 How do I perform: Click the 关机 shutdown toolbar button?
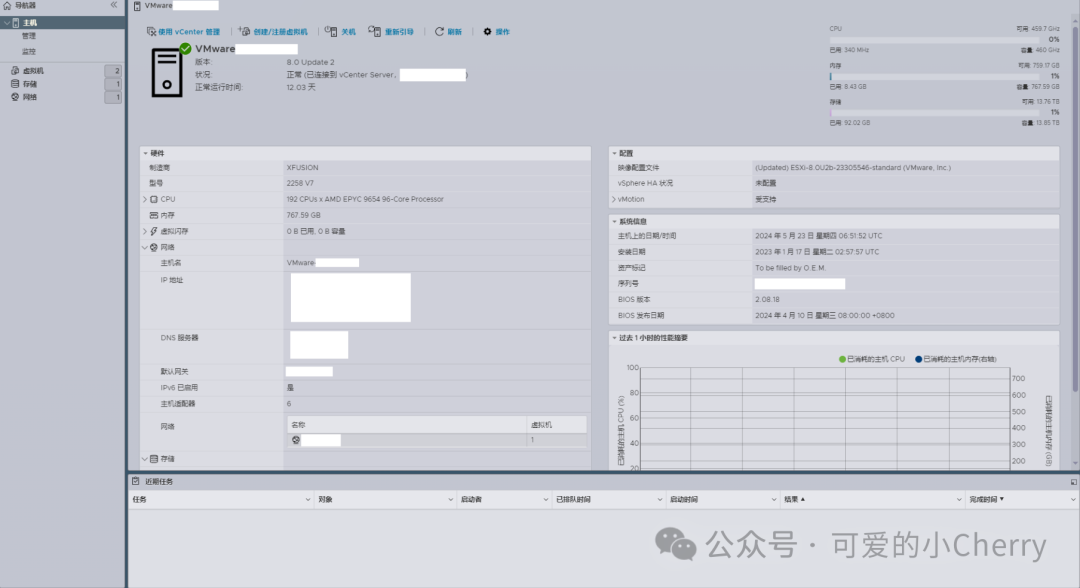tap(340, 32)
